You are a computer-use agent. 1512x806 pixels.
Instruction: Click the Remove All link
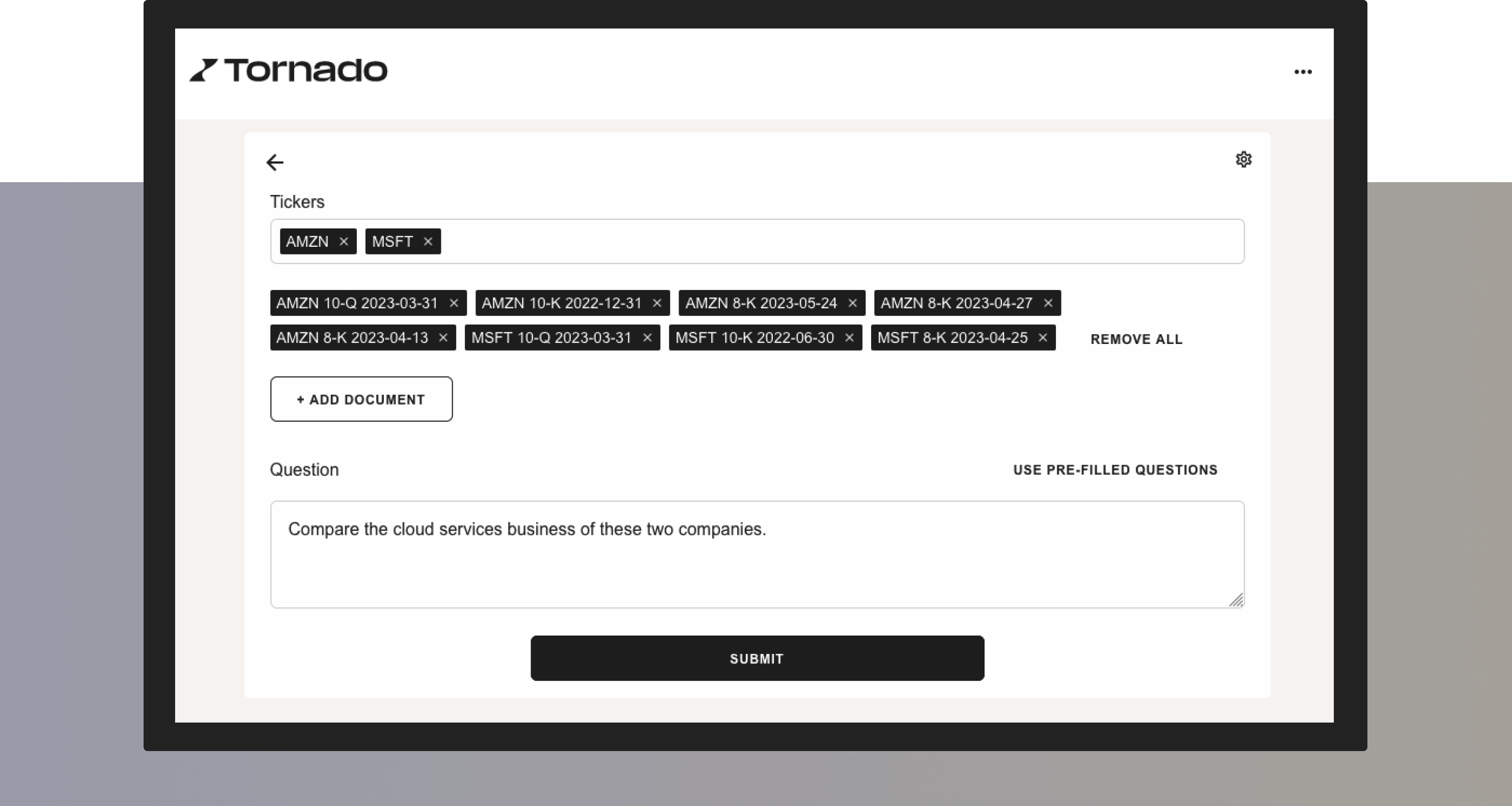(1136, 339)
